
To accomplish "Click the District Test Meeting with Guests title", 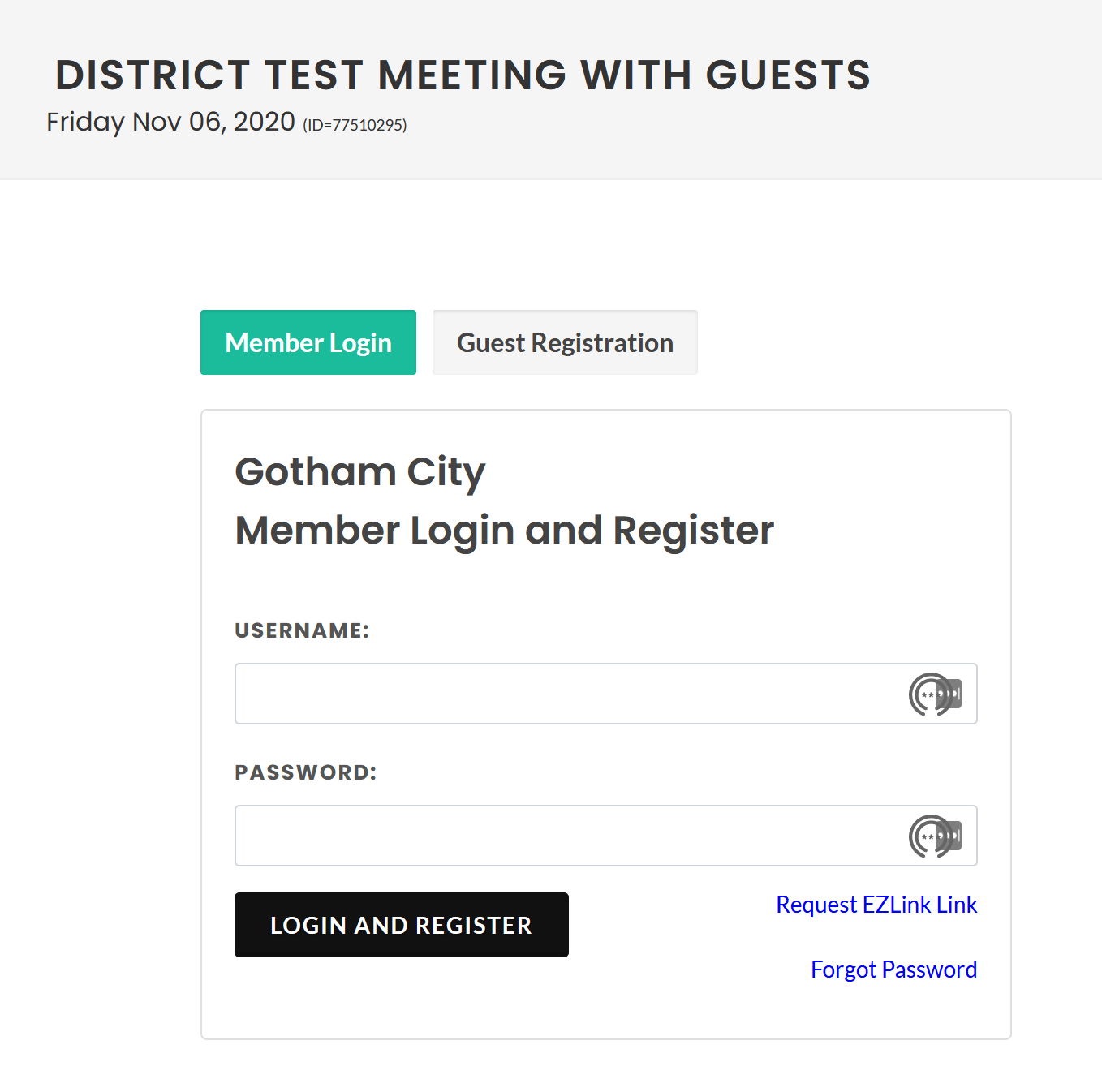I will click(x=463, y=75).
